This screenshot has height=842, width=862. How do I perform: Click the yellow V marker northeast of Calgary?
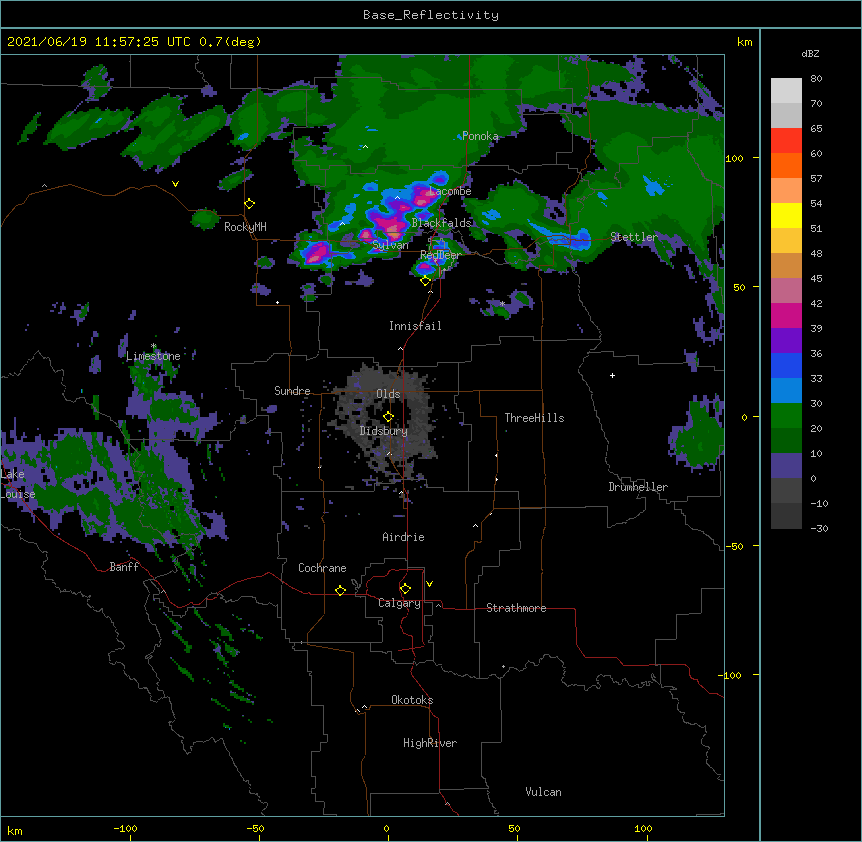429,584
